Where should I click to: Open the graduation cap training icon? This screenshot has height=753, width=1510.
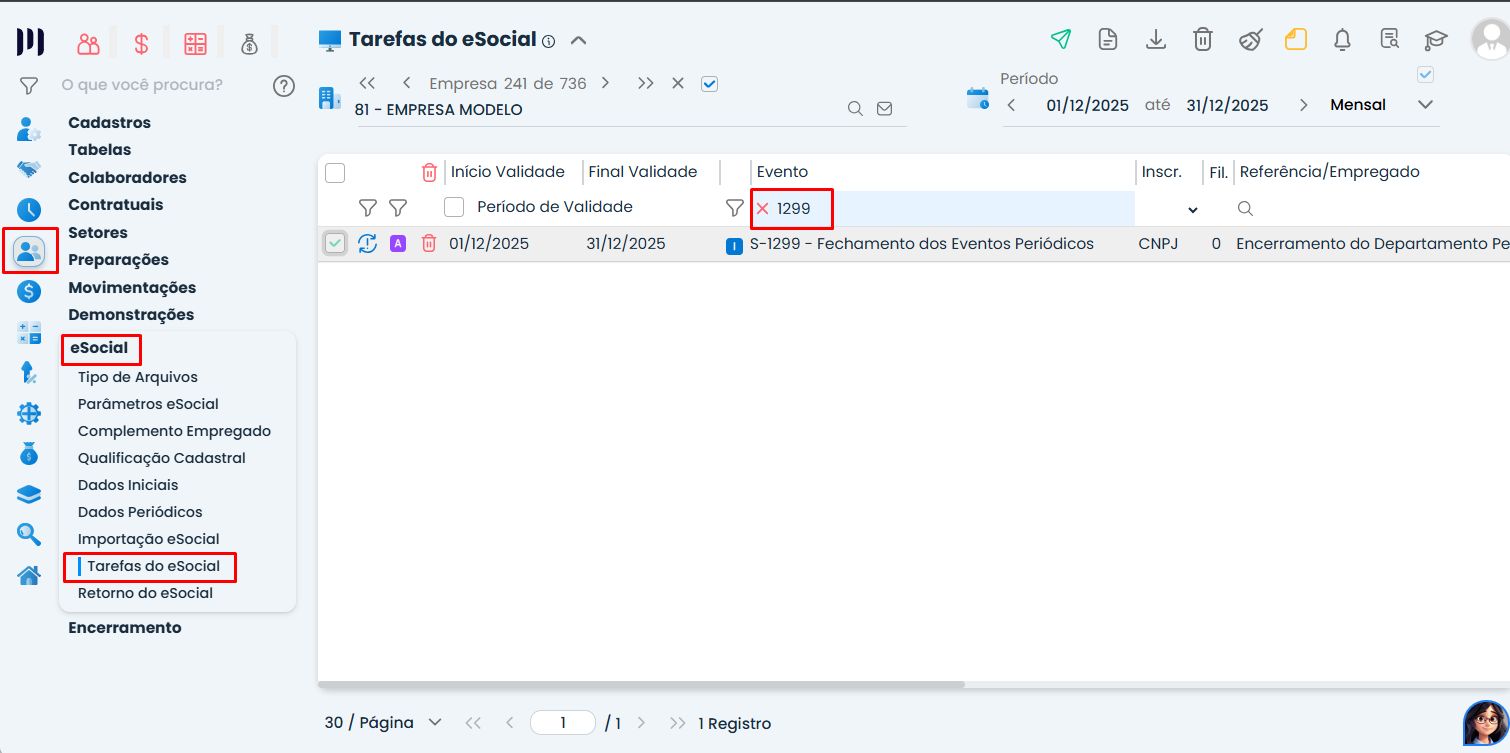(x=1436, y=40)
